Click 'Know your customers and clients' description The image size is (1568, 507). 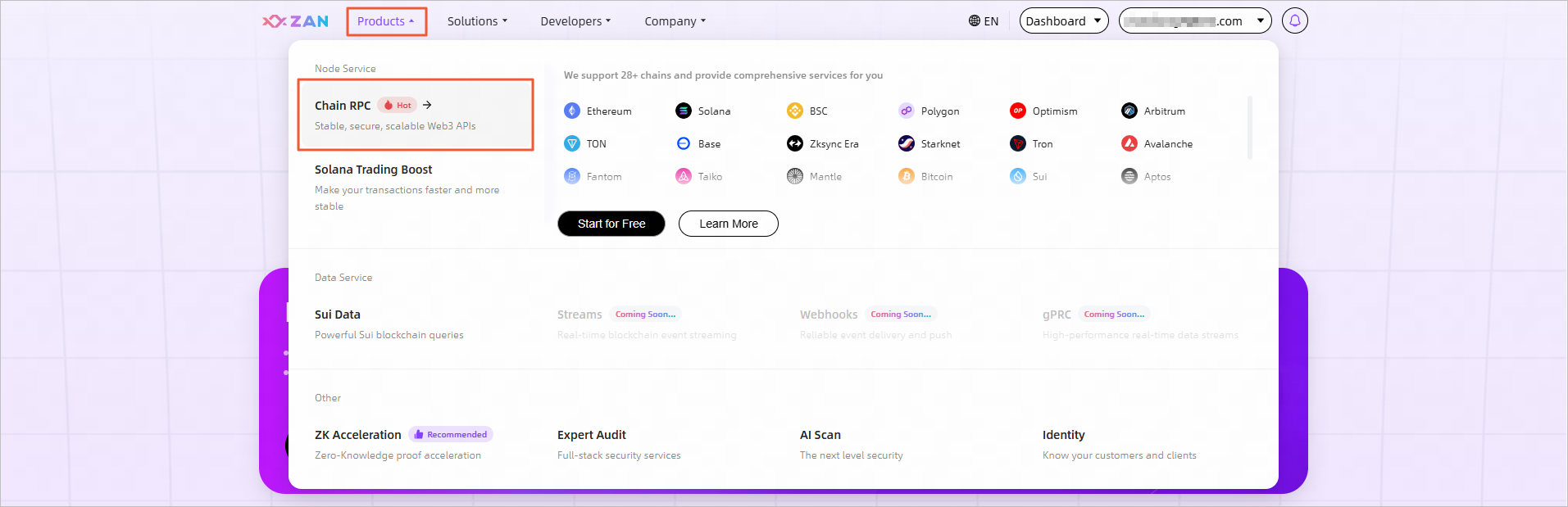coord(1120,455)
